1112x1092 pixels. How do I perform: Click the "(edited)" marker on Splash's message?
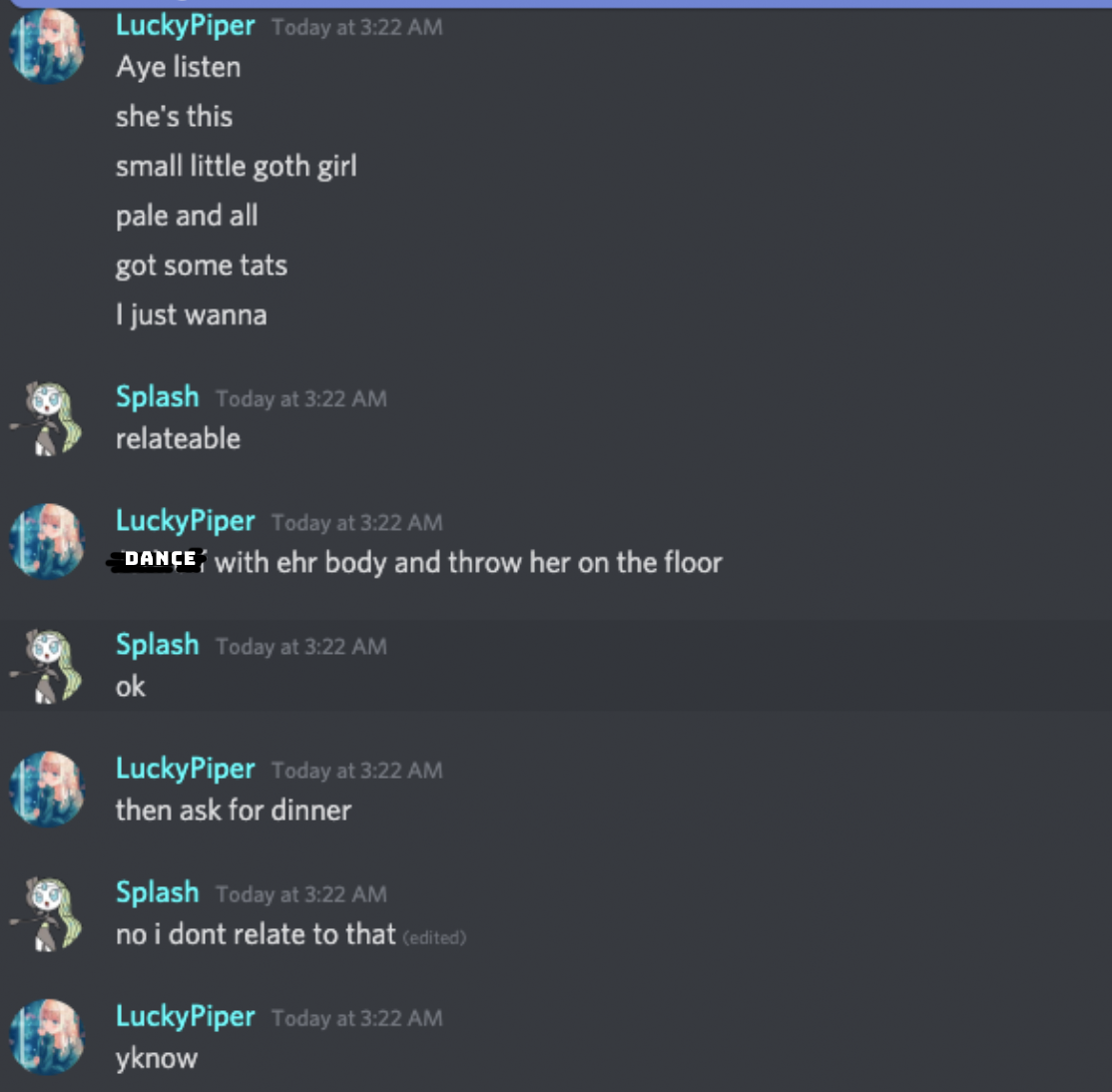tap(434, 937)
